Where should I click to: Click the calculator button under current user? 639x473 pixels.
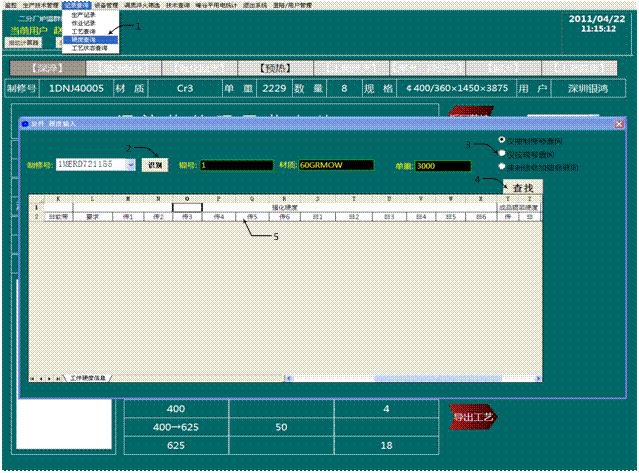click(24, 44)
